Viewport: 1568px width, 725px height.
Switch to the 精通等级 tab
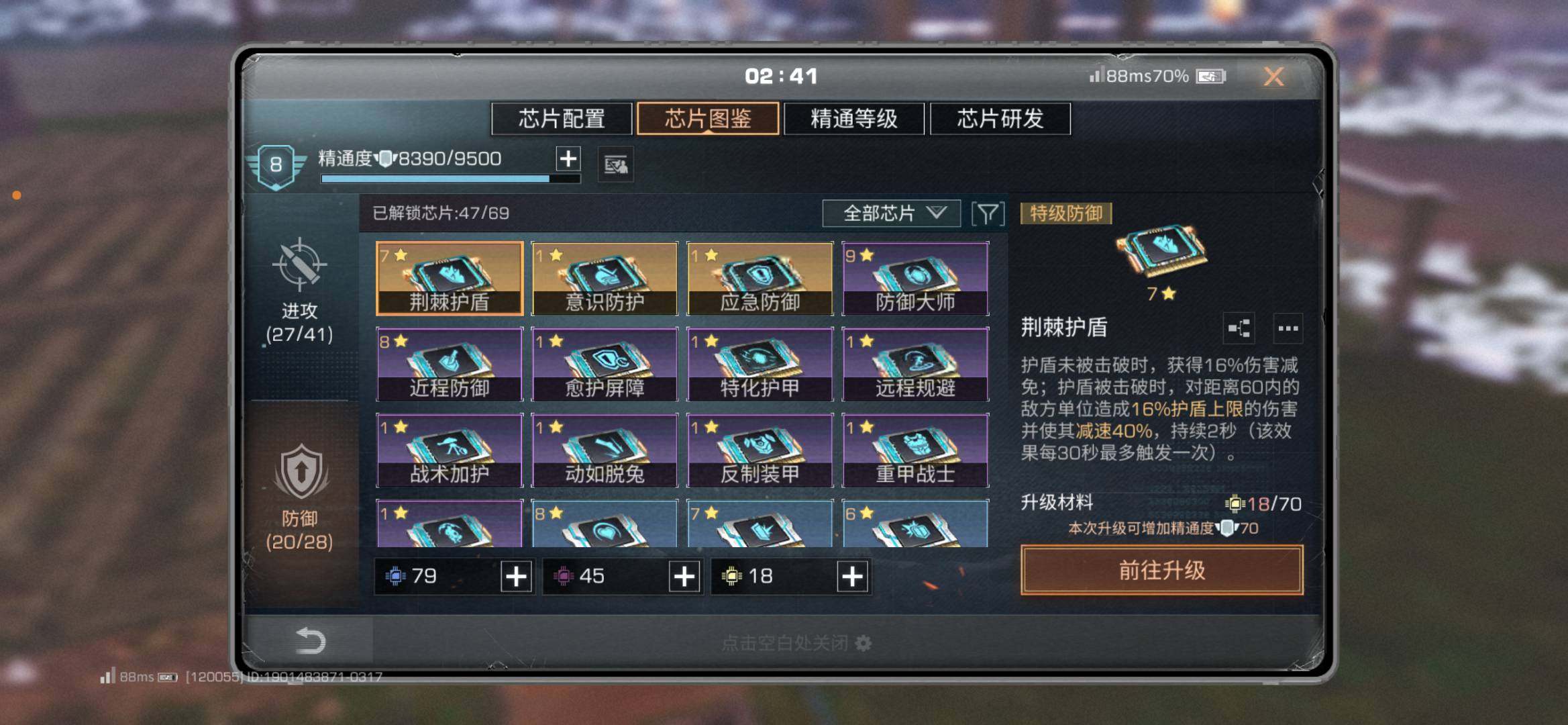(853, 119)
